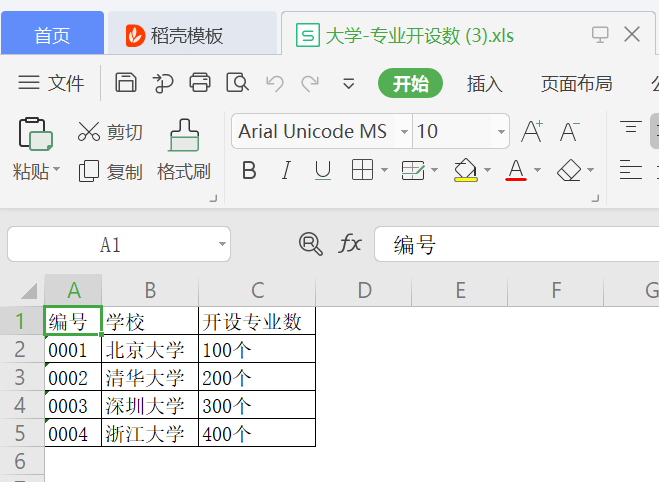Open the clipboard group dialog launcher
The width and height of the screenshot is (659, 482).
coord(214,198)
